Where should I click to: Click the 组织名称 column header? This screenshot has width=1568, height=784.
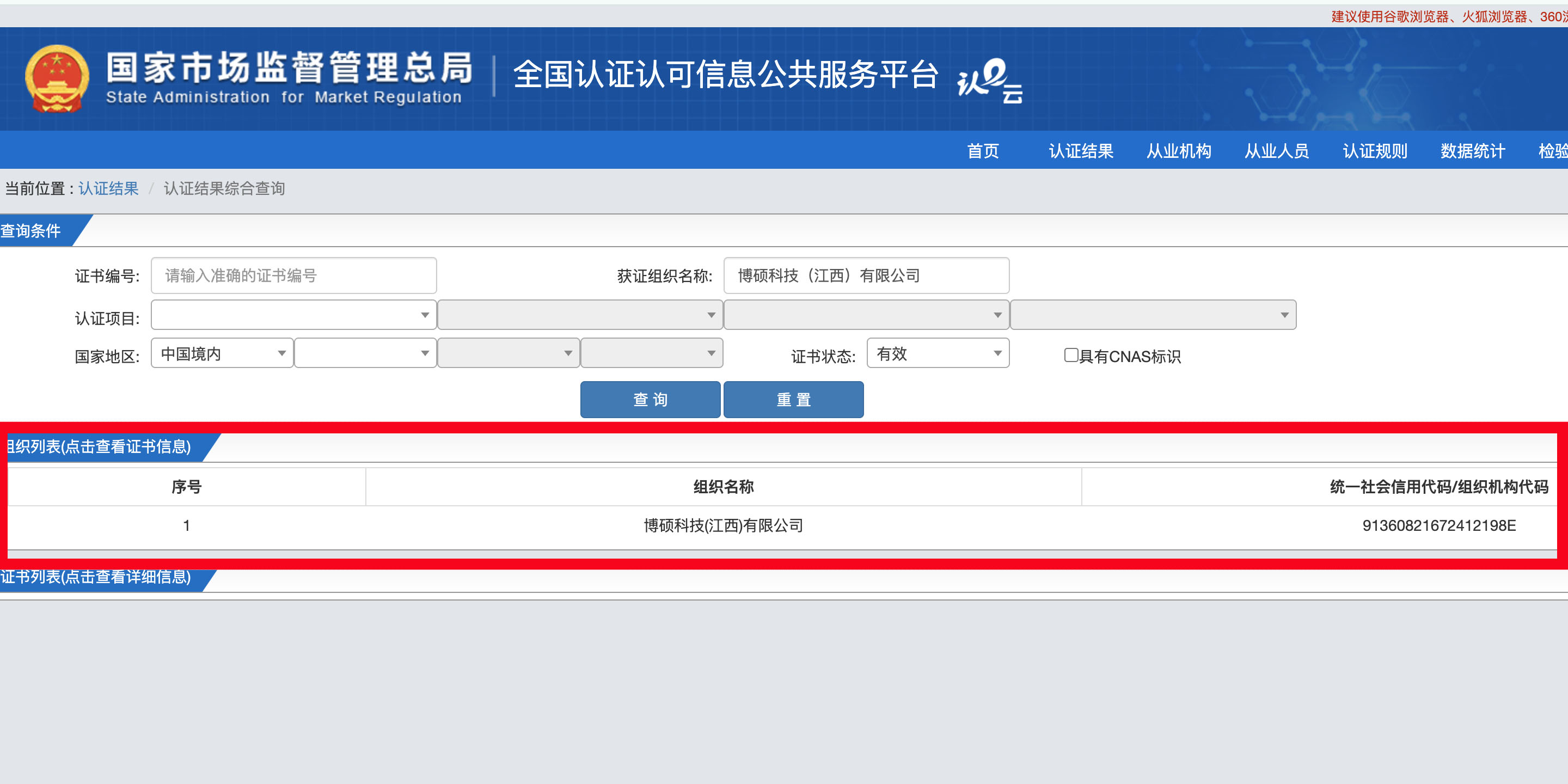point(723,486)
